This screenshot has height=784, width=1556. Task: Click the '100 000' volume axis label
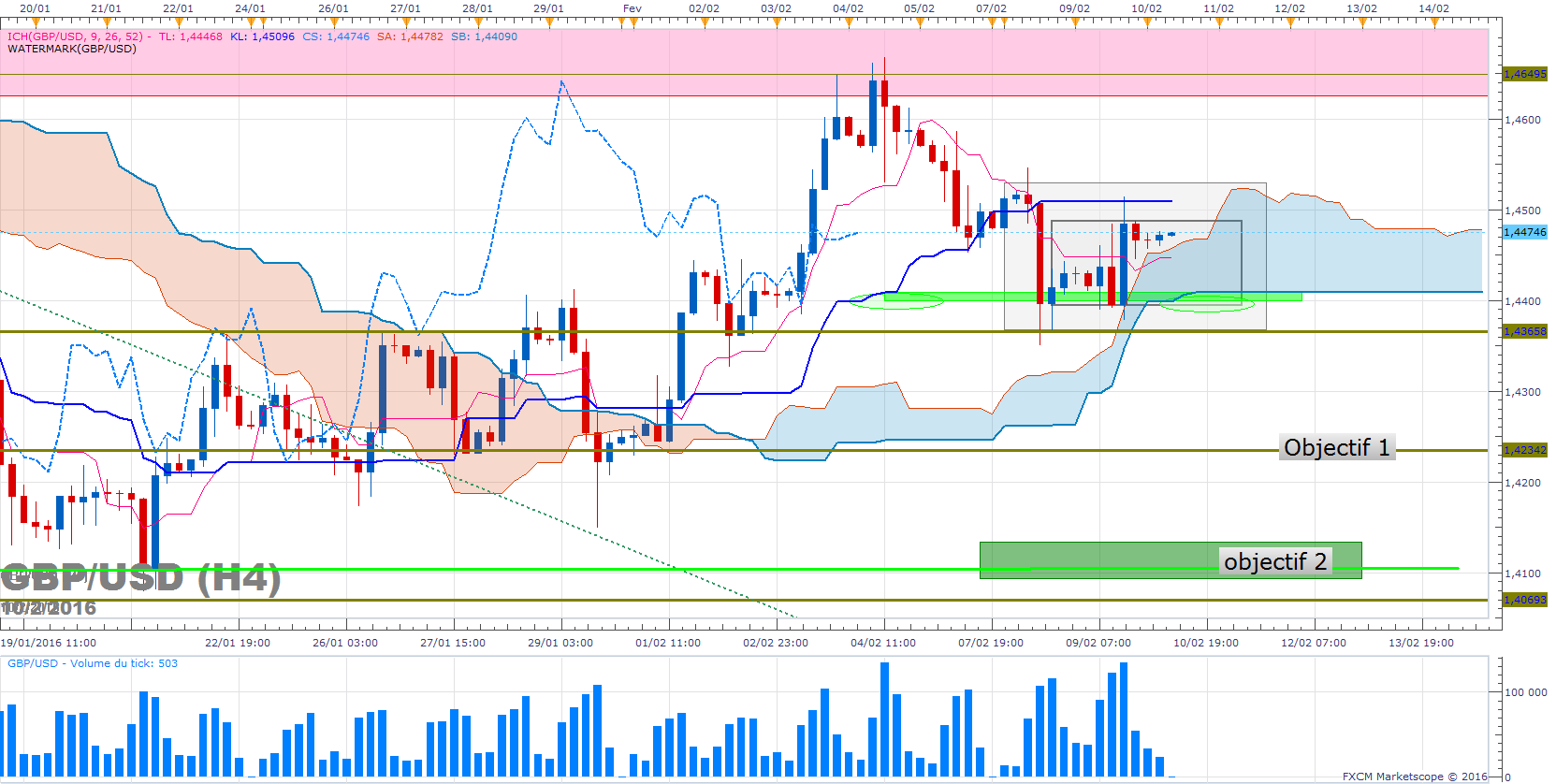point(1525,692)
